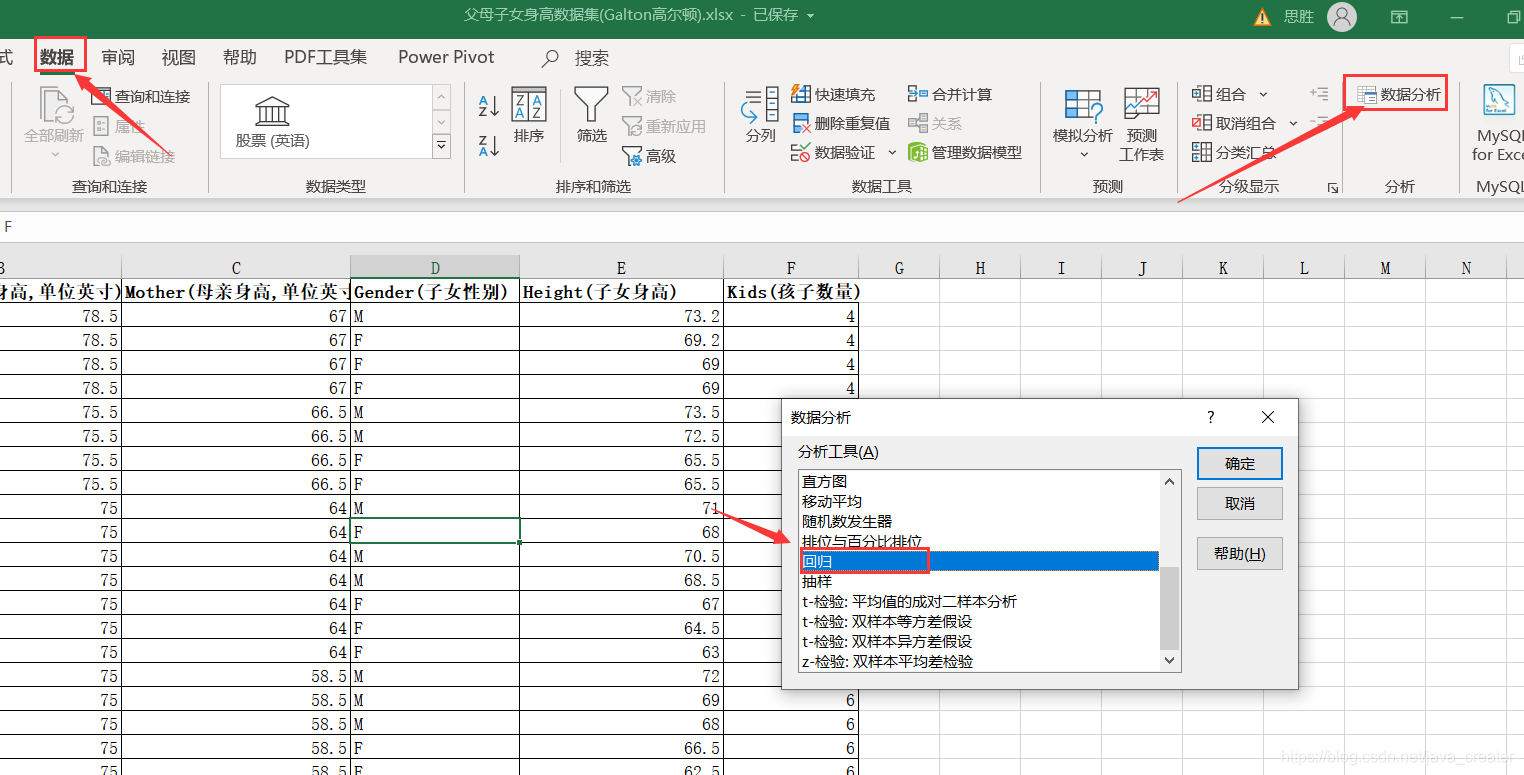Select column E header

click(x=621, y=267)
